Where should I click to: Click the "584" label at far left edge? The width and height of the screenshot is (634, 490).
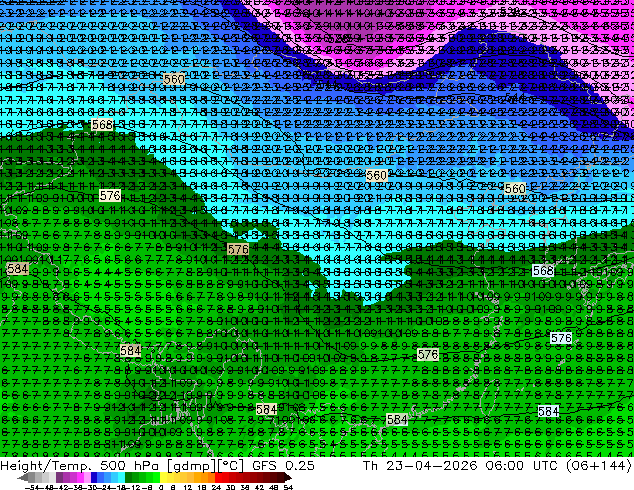(17, 268)
